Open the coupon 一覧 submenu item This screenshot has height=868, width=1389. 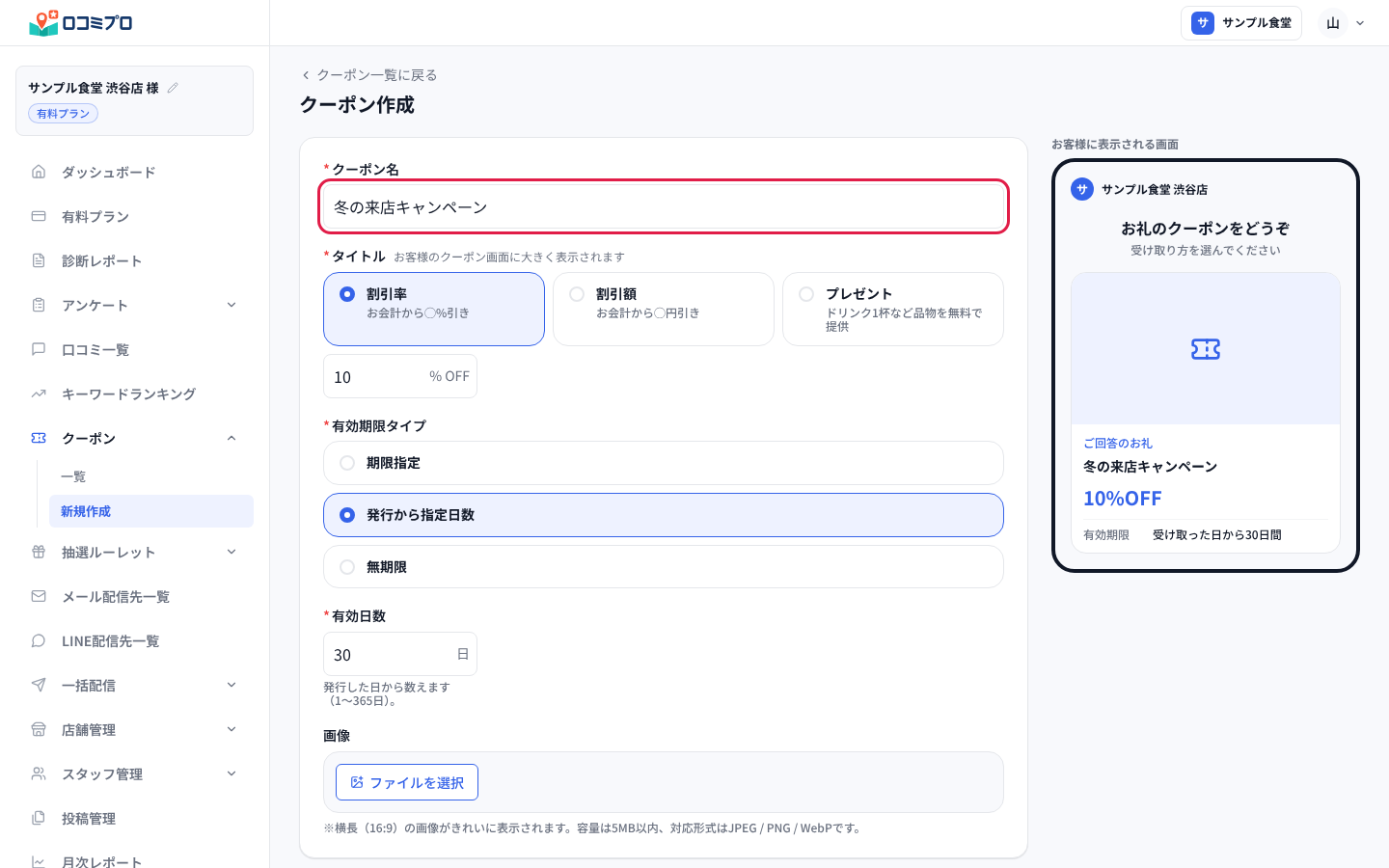[151, 476]
